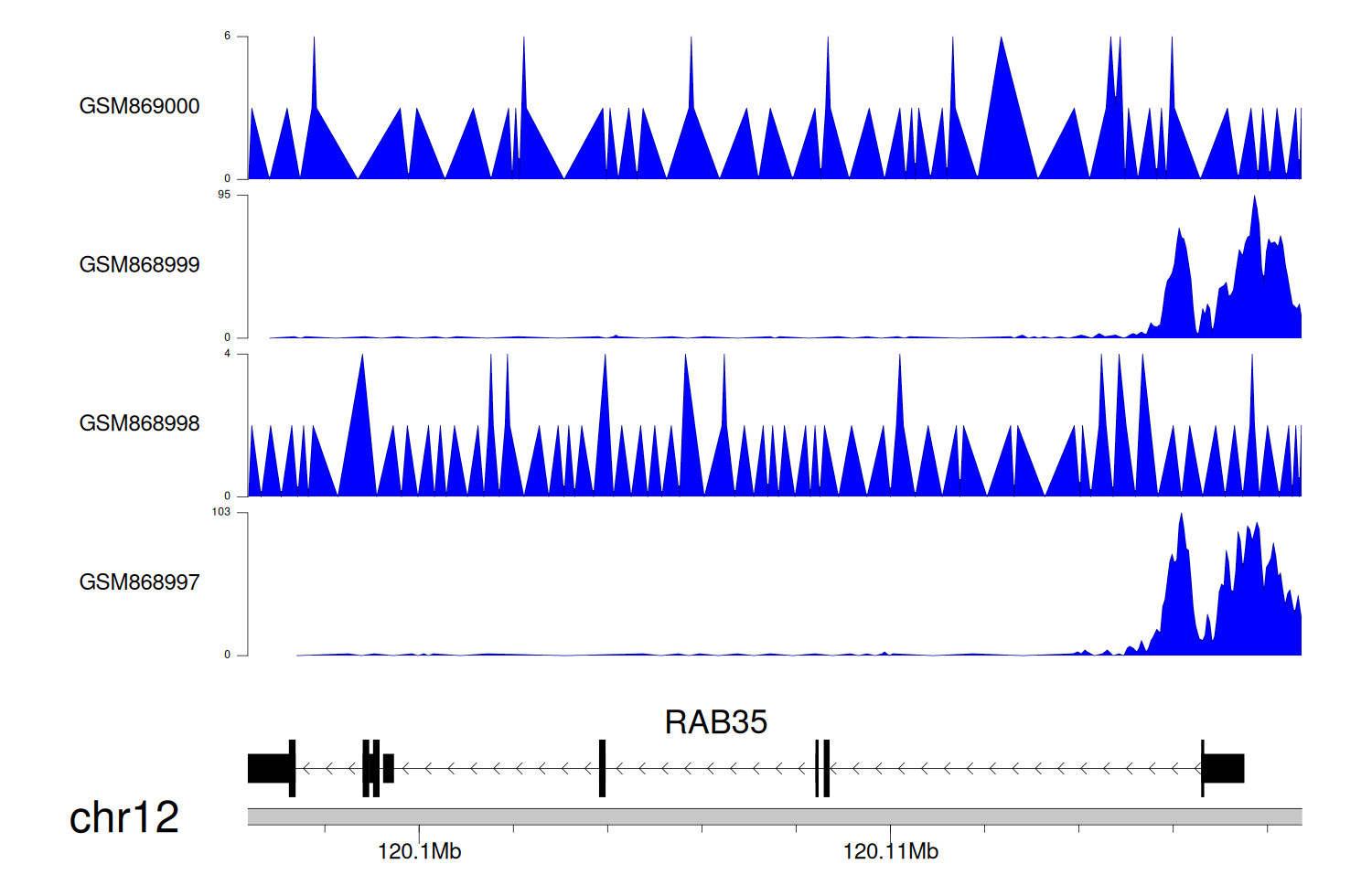Click the 120.11Mb axis tick label
Screen dimensions: 1372x896
tap(890, 852)
